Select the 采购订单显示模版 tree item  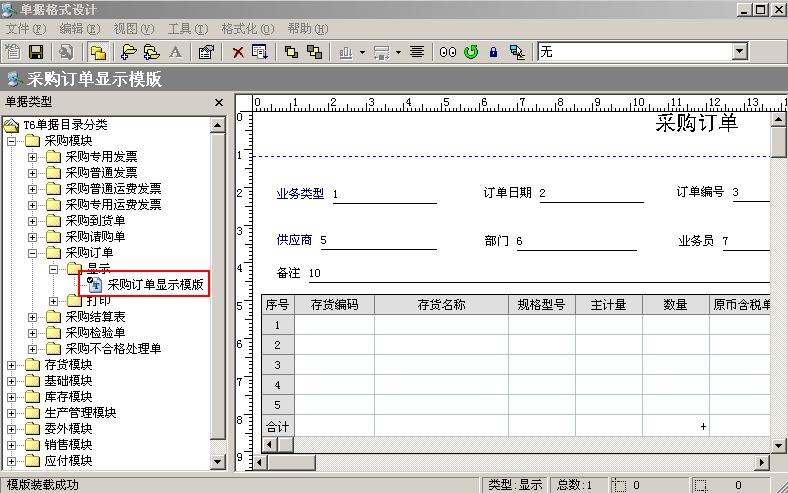(x=155, y=284)
